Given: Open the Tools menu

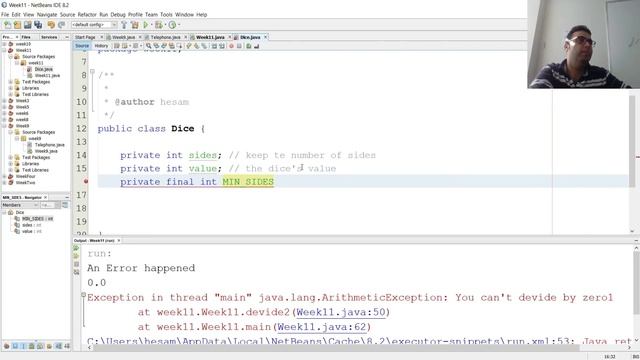Looking at the screenshot, I should pyautogui.click(x=166, y=14).
